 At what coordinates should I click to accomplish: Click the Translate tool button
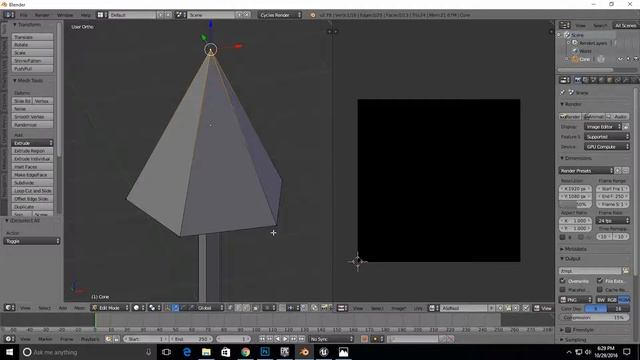pyautogui.click(x=32, y=37)
